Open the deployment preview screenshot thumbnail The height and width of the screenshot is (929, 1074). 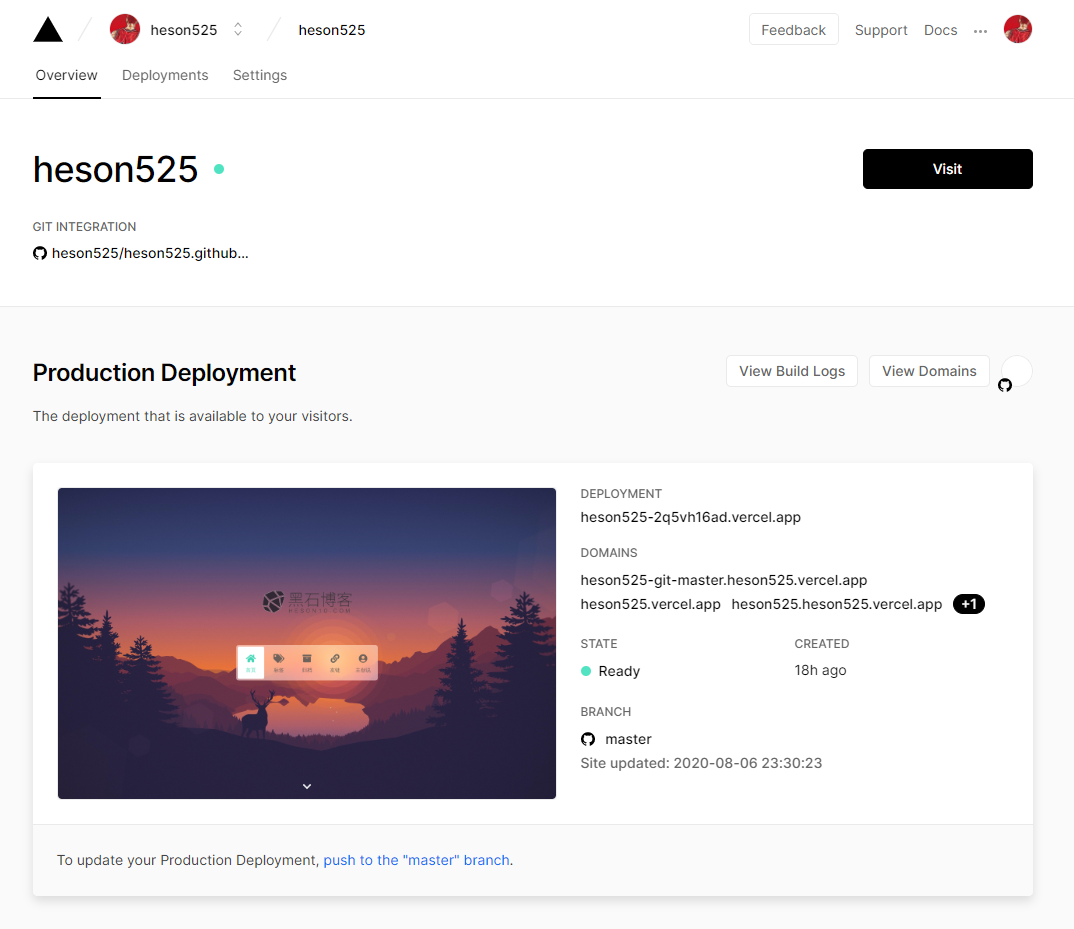pyautogui.click(x=307, y=643)
